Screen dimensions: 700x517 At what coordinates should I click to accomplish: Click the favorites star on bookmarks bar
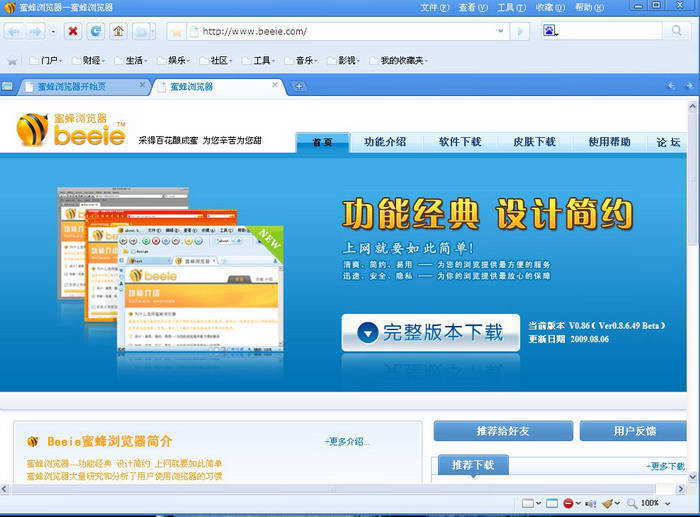pos(12,61)
